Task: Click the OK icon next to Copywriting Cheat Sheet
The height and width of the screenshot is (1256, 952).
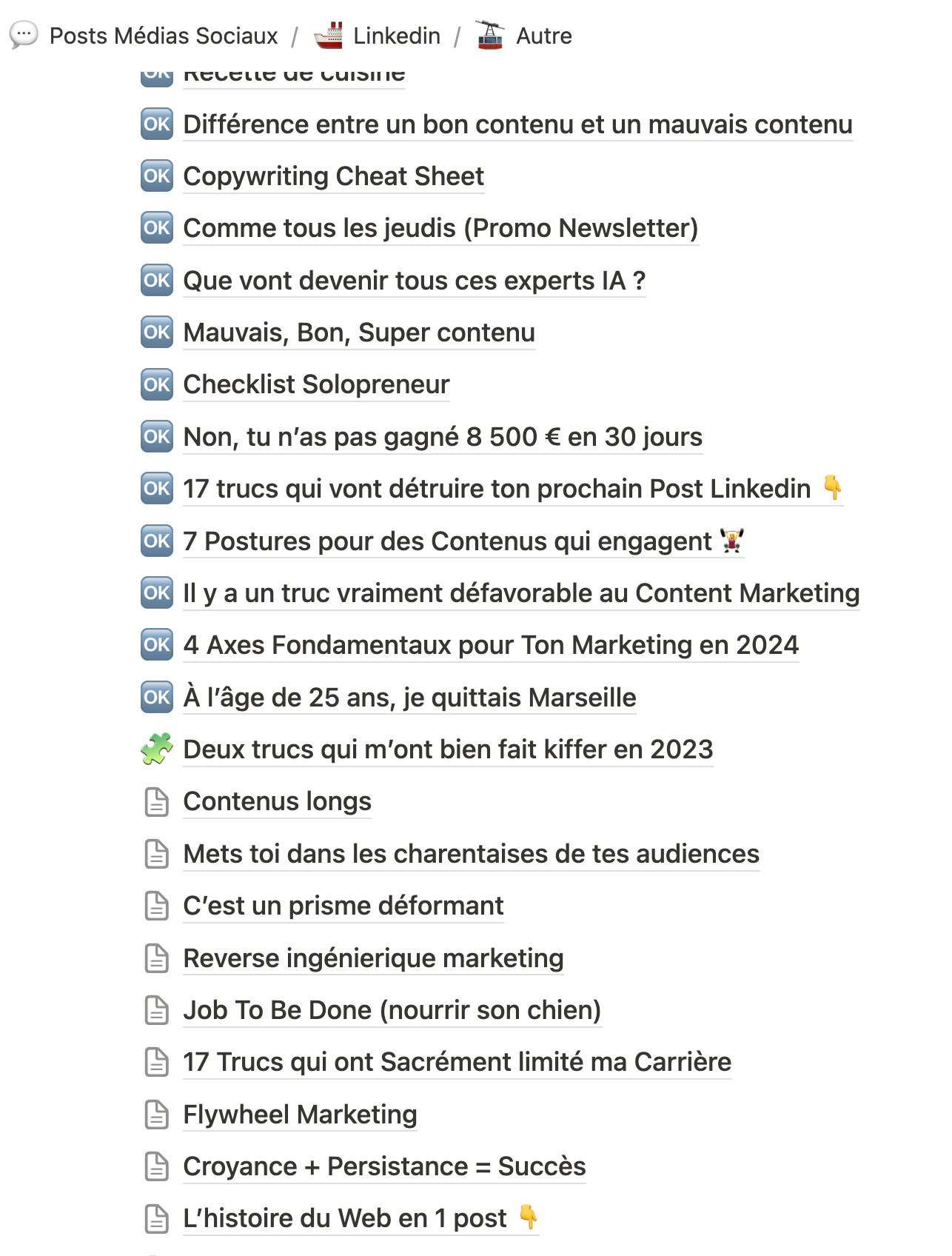Action: 156,176
